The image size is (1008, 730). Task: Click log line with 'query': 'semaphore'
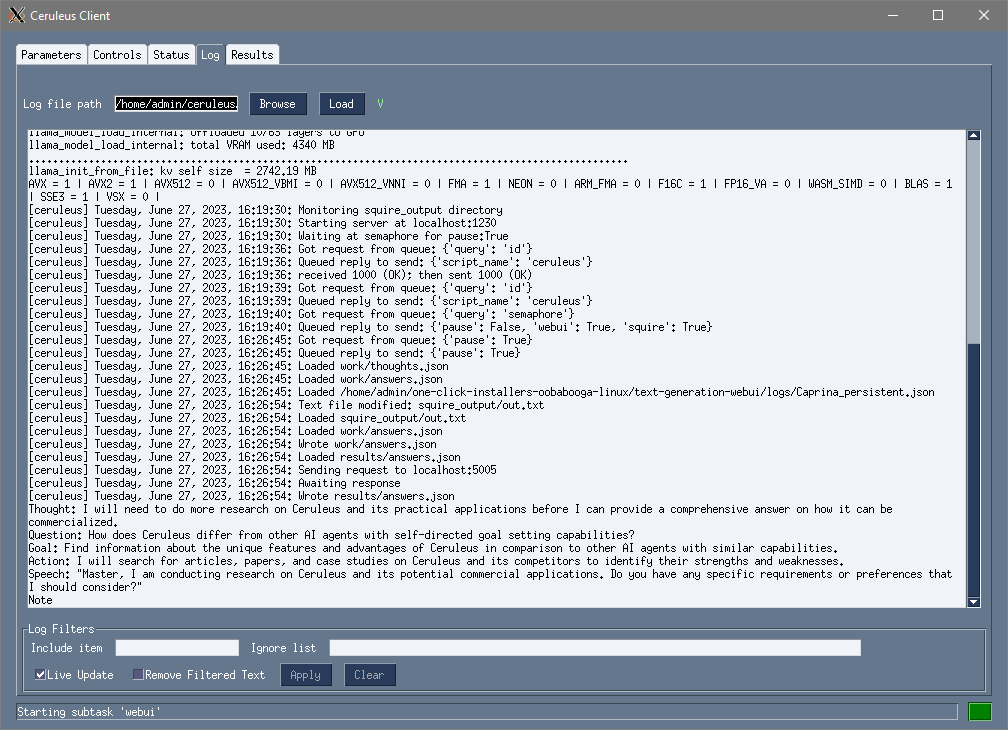301,314
